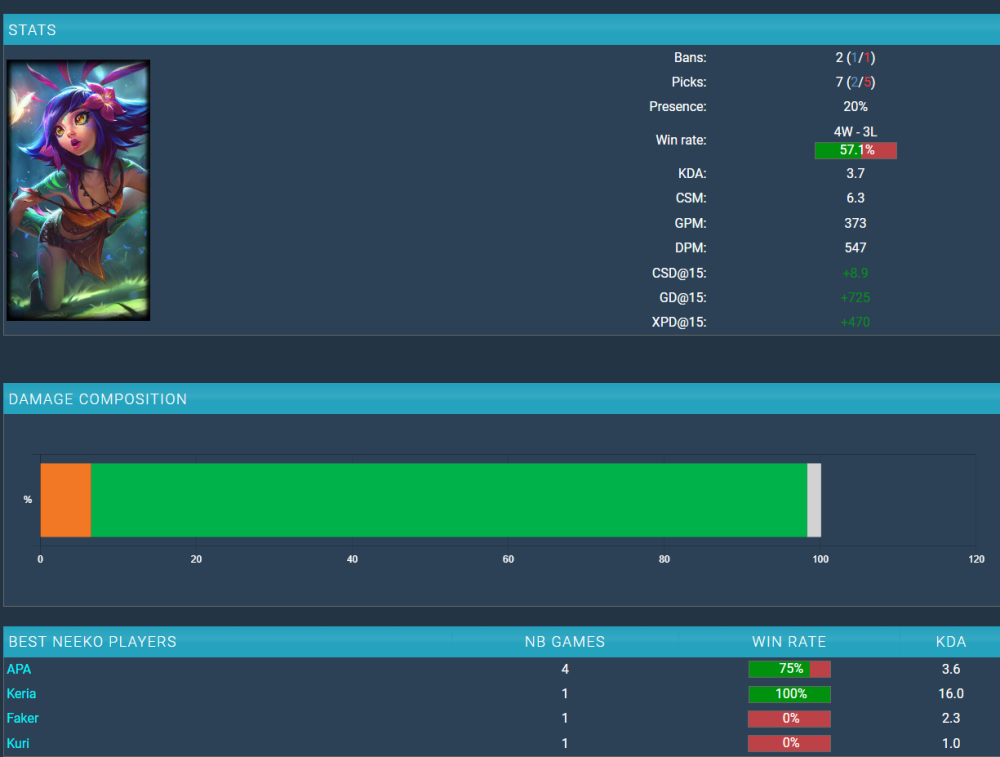Click Keria's 100% win rate bar

tap(789, 694)
